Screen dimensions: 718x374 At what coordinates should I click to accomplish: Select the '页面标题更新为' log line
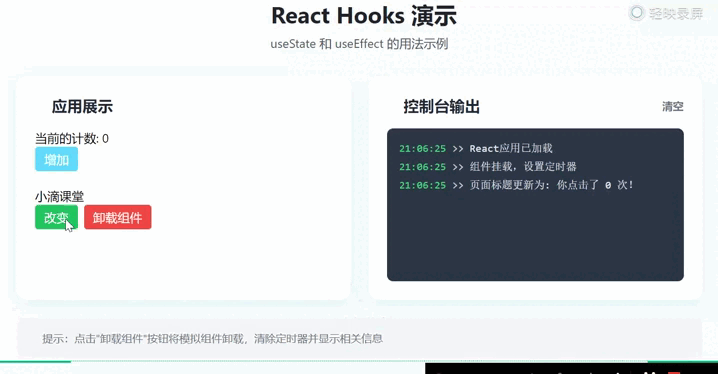click(516, 185)
